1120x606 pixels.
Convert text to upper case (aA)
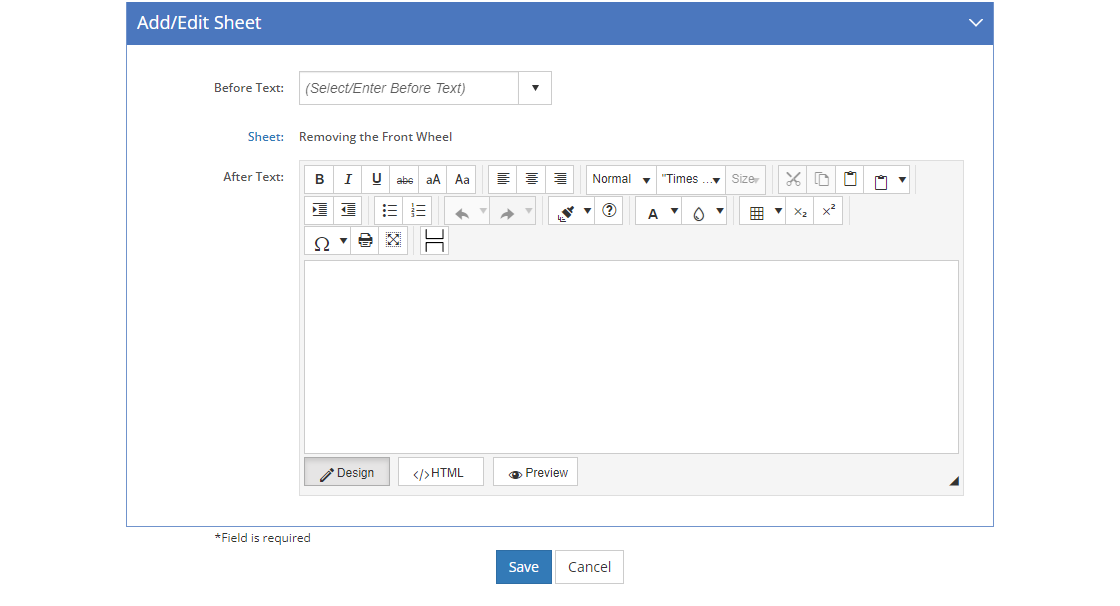click(434, 179)
